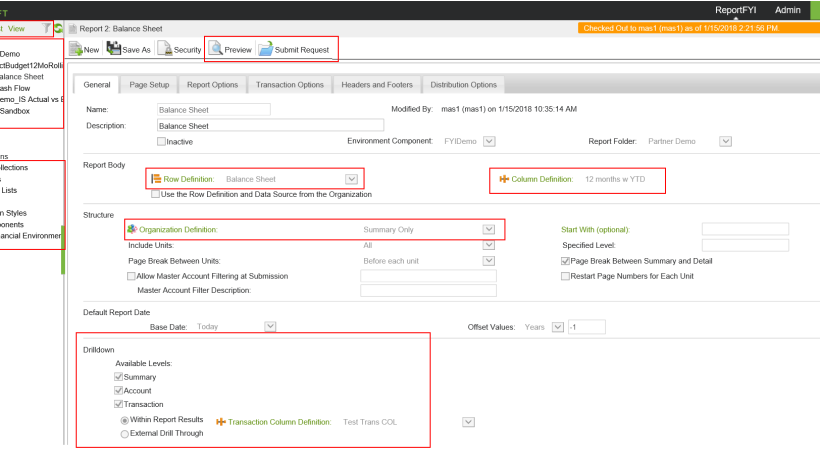The width and height of the screenshot is (820, 461).
Task: Uncheck the Account drilldown level
Action: (x=118, y=390)
